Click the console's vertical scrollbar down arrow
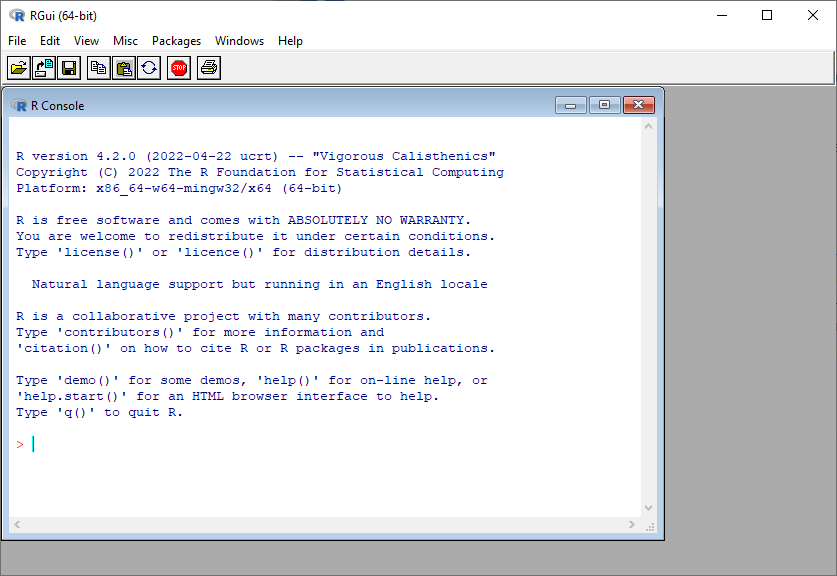The width and height of the screenshot is (837, 576). coord(648,508)
